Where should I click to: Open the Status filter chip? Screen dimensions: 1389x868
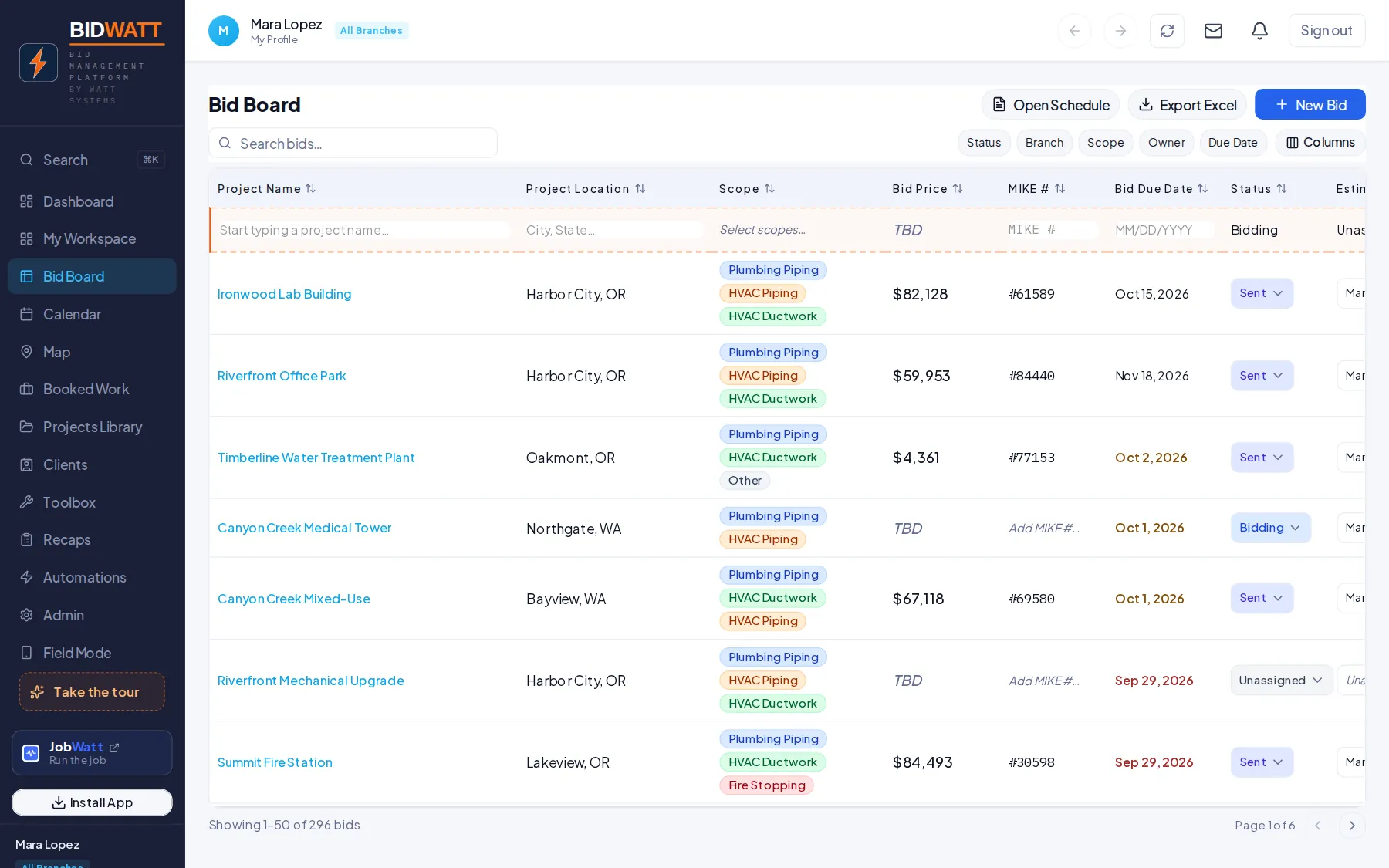[984, 143]
